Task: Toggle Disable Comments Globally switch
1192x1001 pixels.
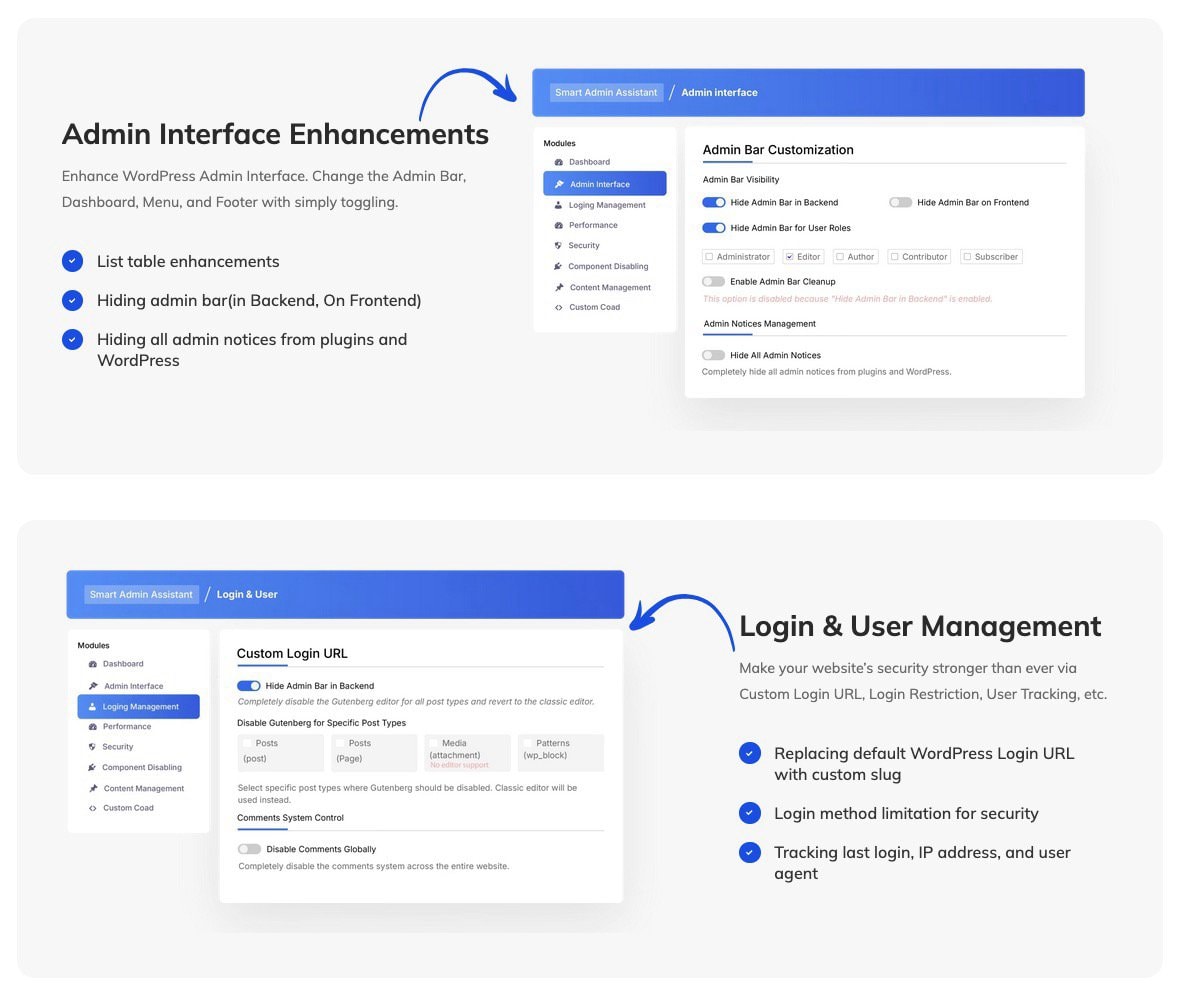Action: (x=249, y=849)
